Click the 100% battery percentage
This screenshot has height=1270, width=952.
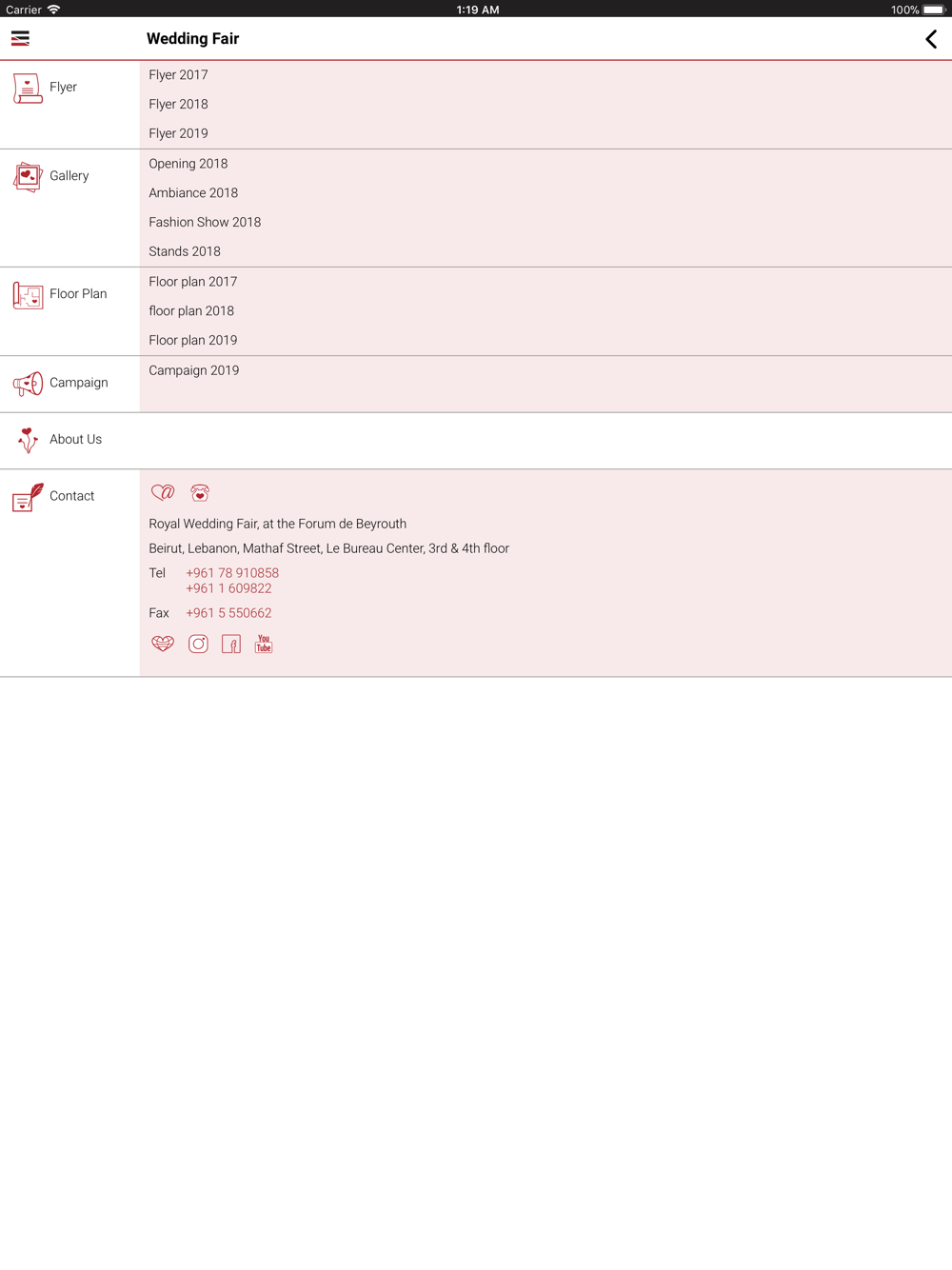point(905,10)
